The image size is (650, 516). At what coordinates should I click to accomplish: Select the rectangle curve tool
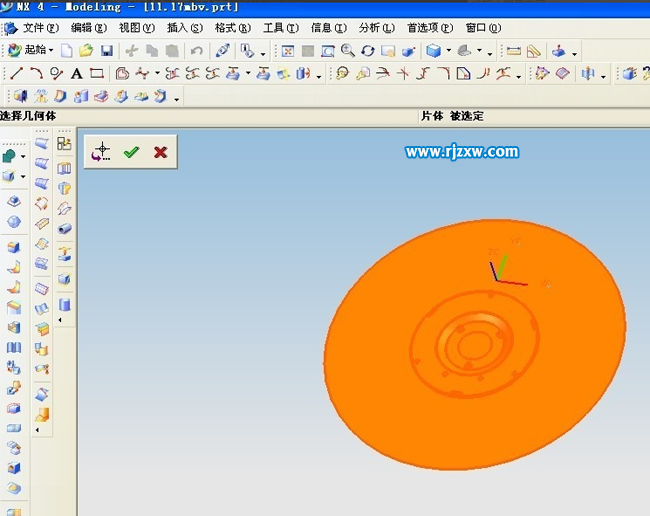(x=97, y=73)
